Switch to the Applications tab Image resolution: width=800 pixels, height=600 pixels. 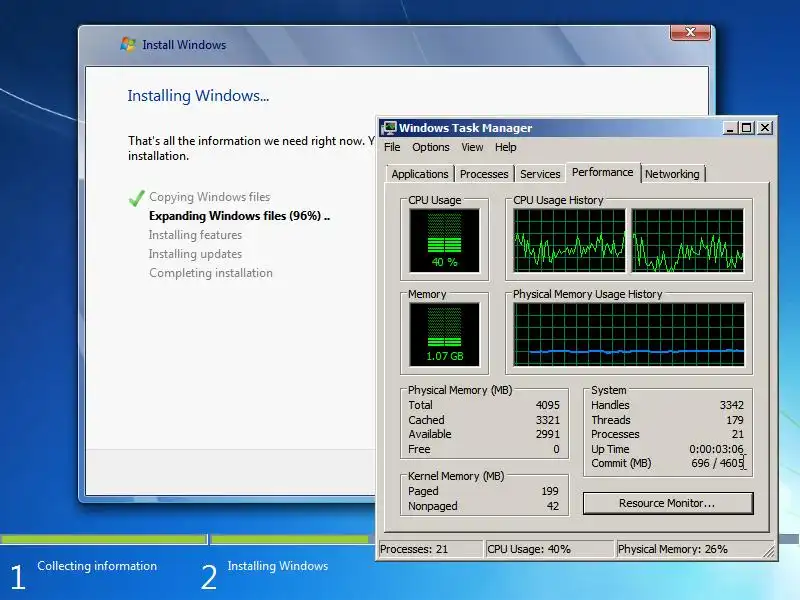pyautogui.click(x=419, y=174)
